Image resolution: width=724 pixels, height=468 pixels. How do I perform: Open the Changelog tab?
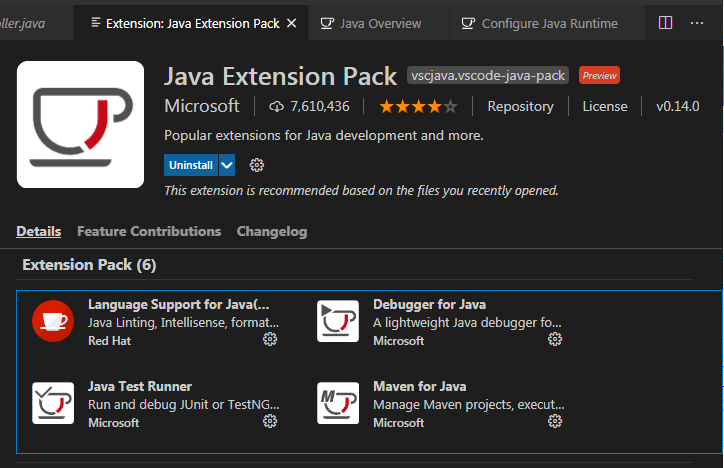272,231
